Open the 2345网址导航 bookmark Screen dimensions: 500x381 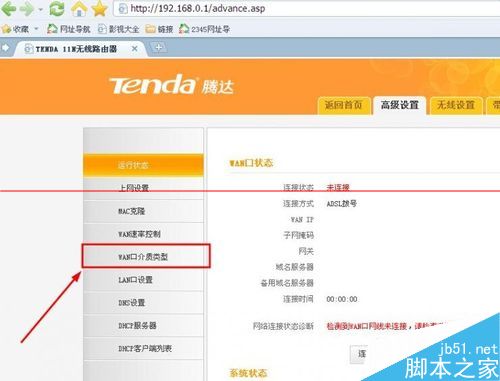(x=204, y=29)
